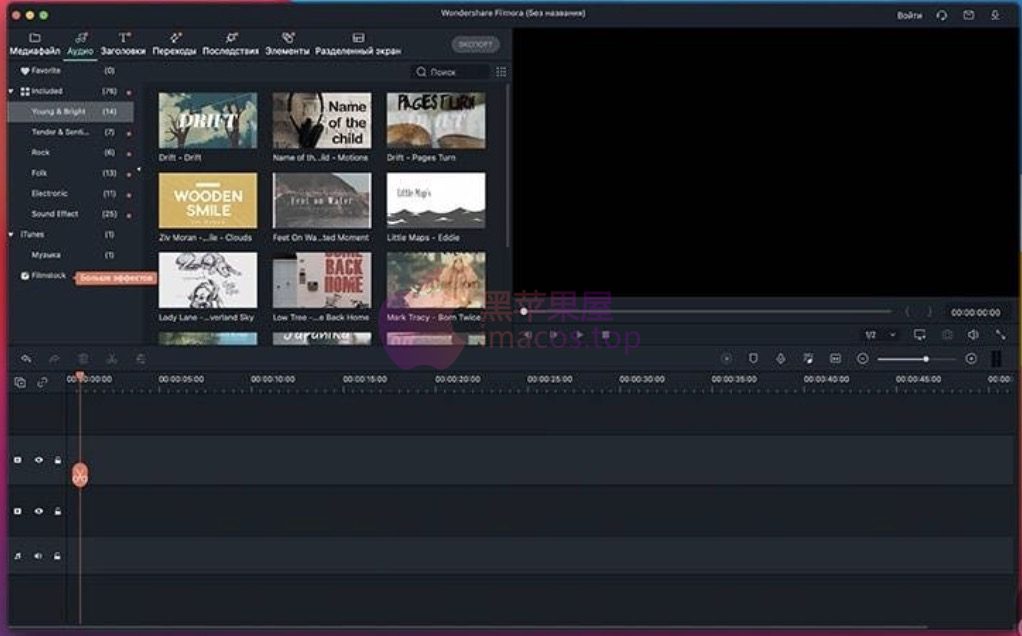1022x636 pixels.
Task: Open Filmstock in the sidebar
Action: point(49,276)
